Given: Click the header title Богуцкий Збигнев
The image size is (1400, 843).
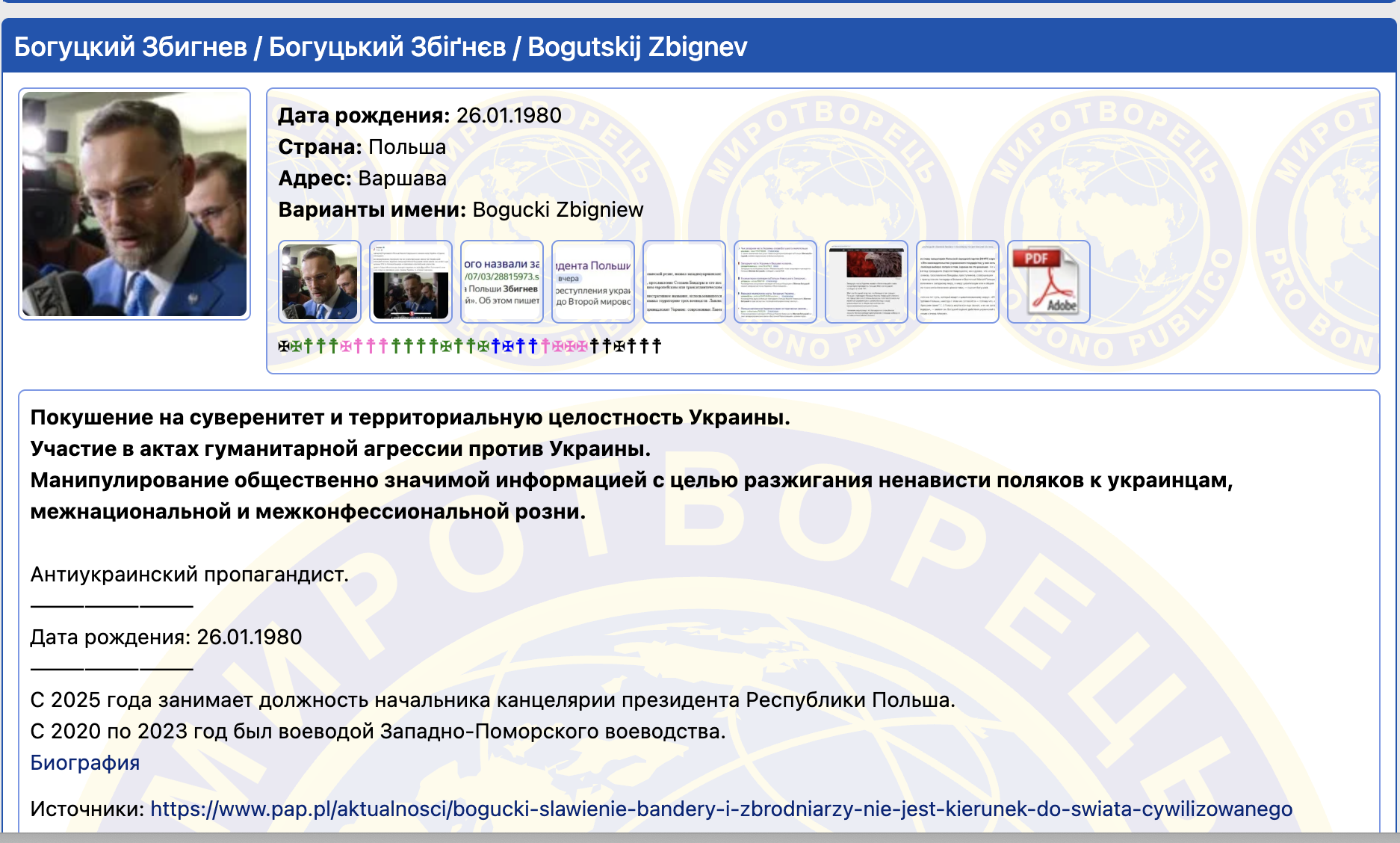Looking at the screenshot, I should (x=131, y=46).
